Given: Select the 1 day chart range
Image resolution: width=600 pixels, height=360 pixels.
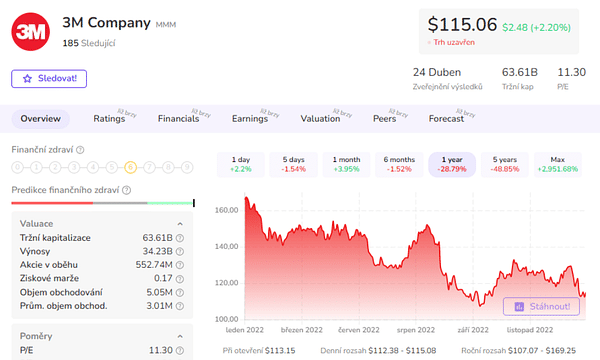Looking at the screenshot, I should pyautogui.click(x=241, y=165).
